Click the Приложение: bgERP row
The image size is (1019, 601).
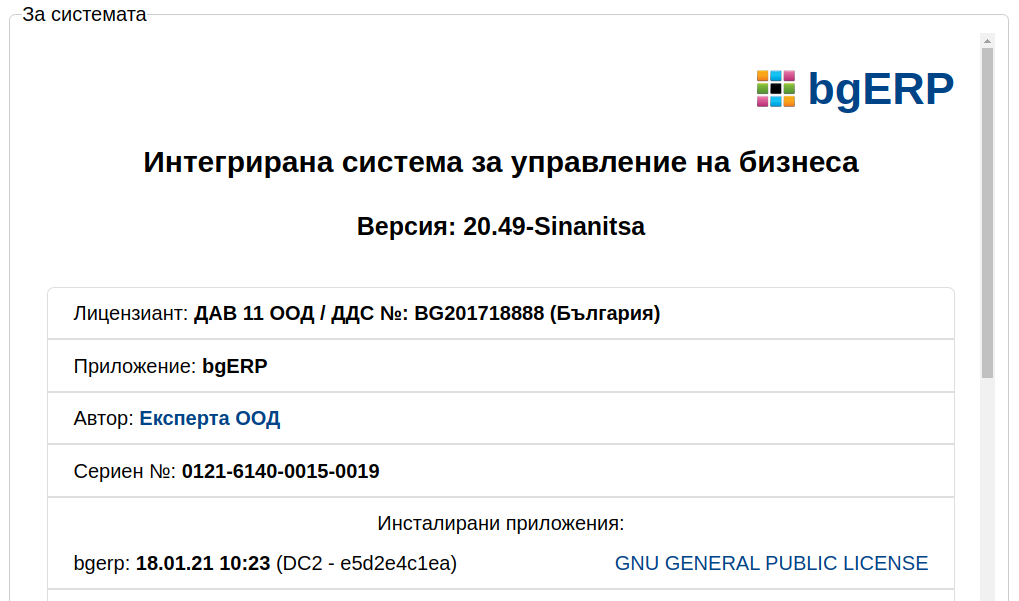pos(171,367)
